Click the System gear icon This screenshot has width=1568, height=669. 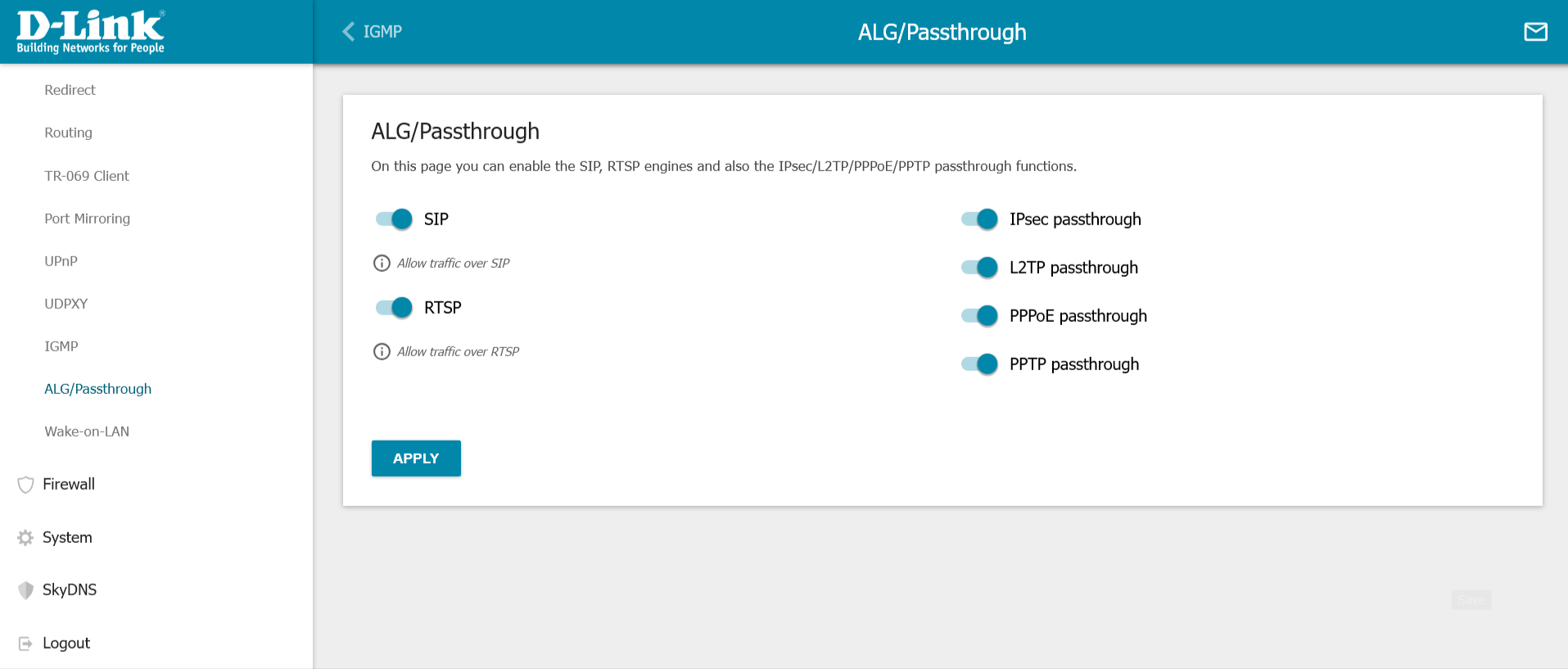click(26, 538)
